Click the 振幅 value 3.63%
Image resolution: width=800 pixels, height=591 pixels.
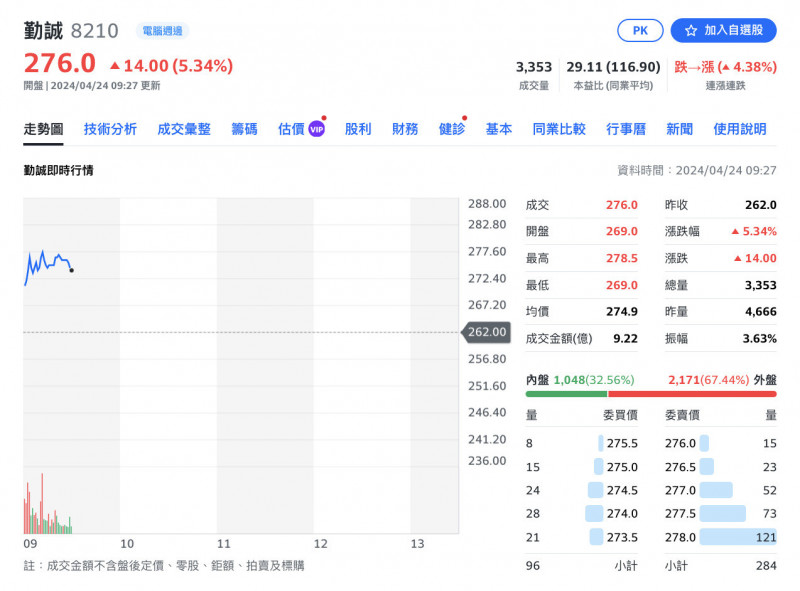tap(760, 338)
